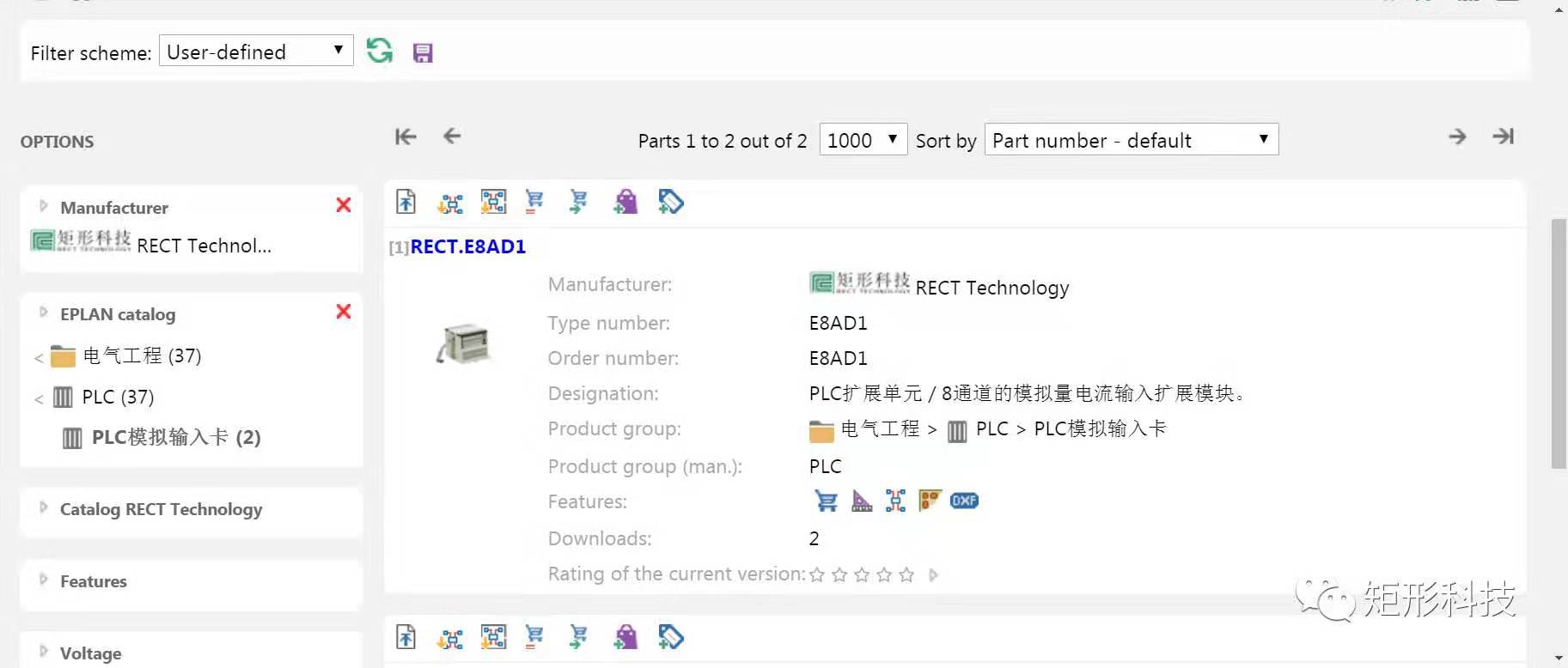This screenshot has width=1568, height=668.
Task: Remove-from-cart icon in lower second-part toolbar
Action: coord(534,636)
